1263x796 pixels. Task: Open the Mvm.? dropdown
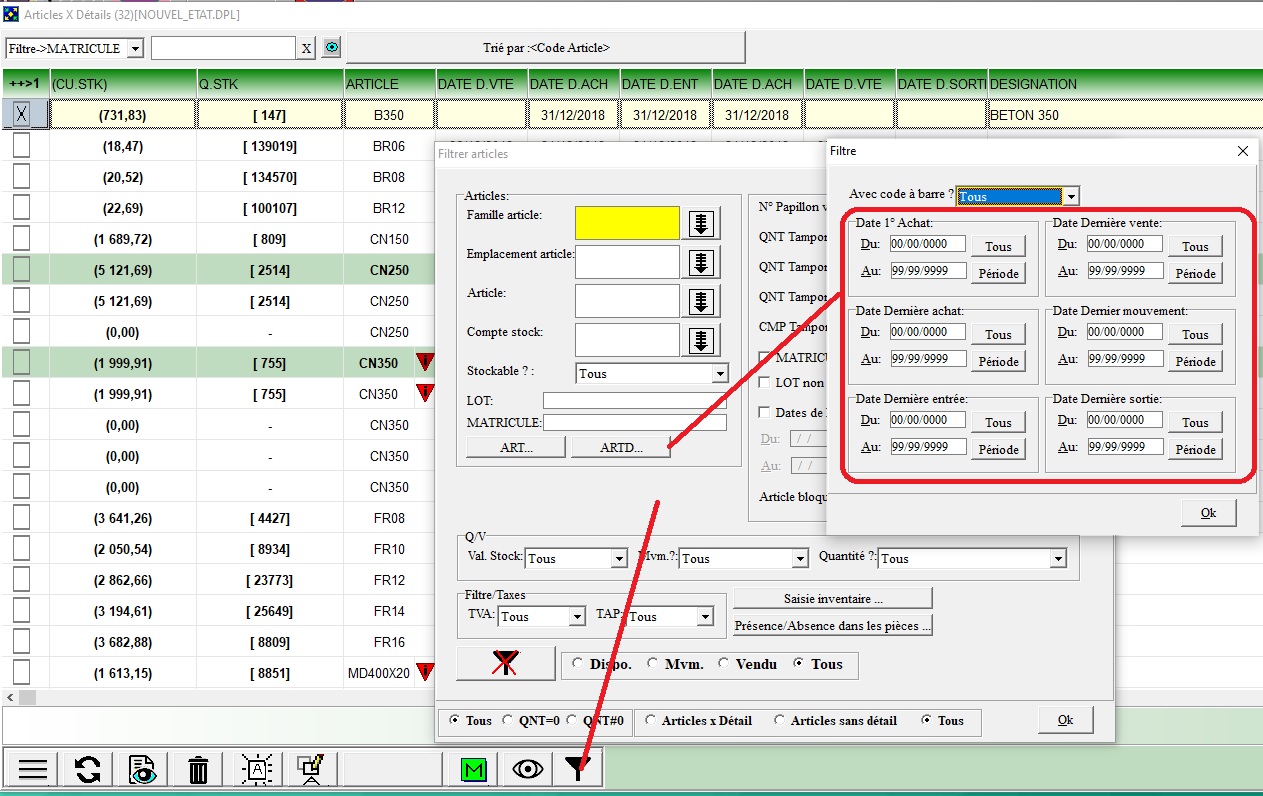pos(799,559)
